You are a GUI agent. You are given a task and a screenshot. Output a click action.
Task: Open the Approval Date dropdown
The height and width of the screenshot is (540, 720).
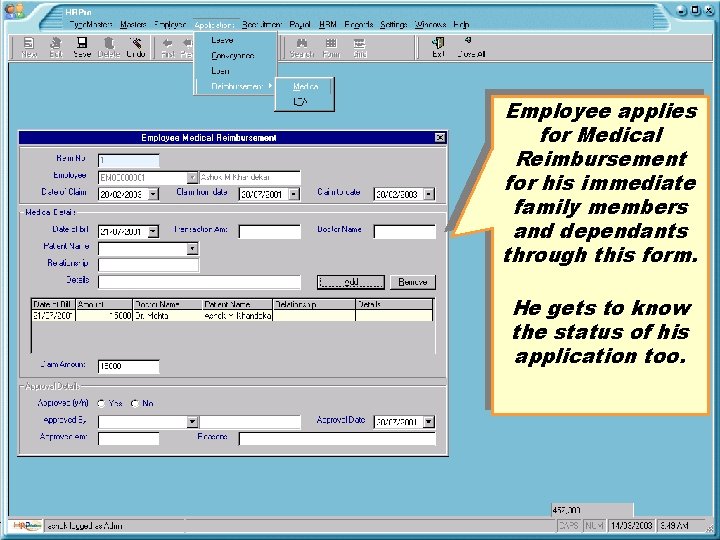tap(428, 421)
